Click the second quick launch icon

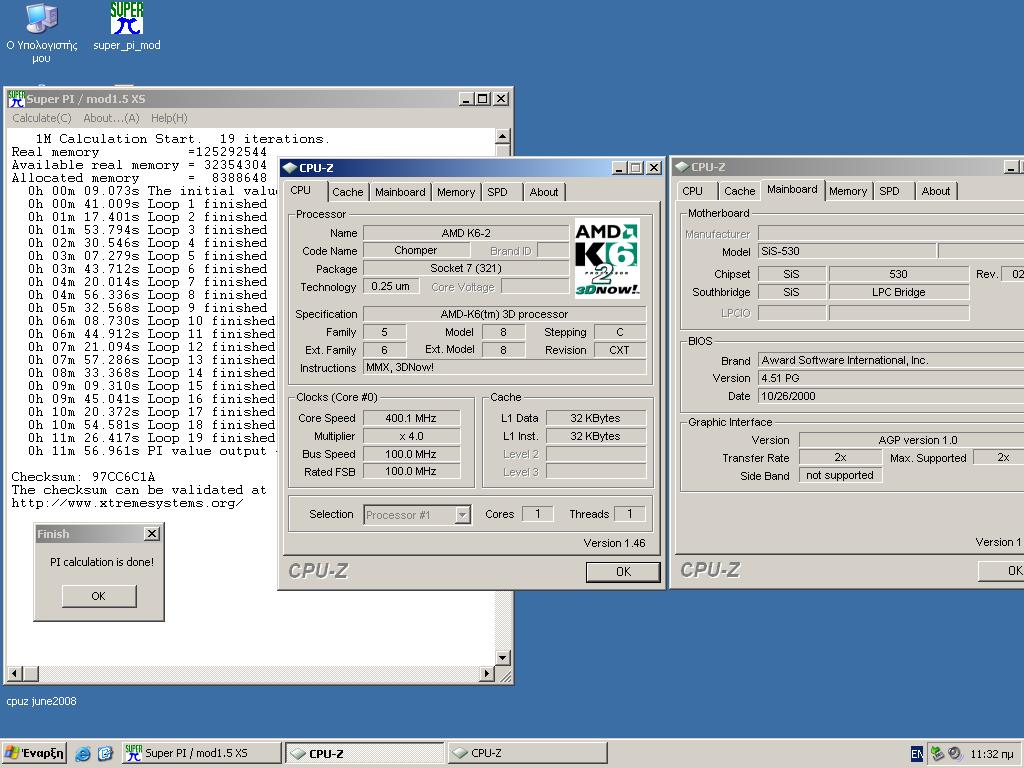click(x=105, y=754)
